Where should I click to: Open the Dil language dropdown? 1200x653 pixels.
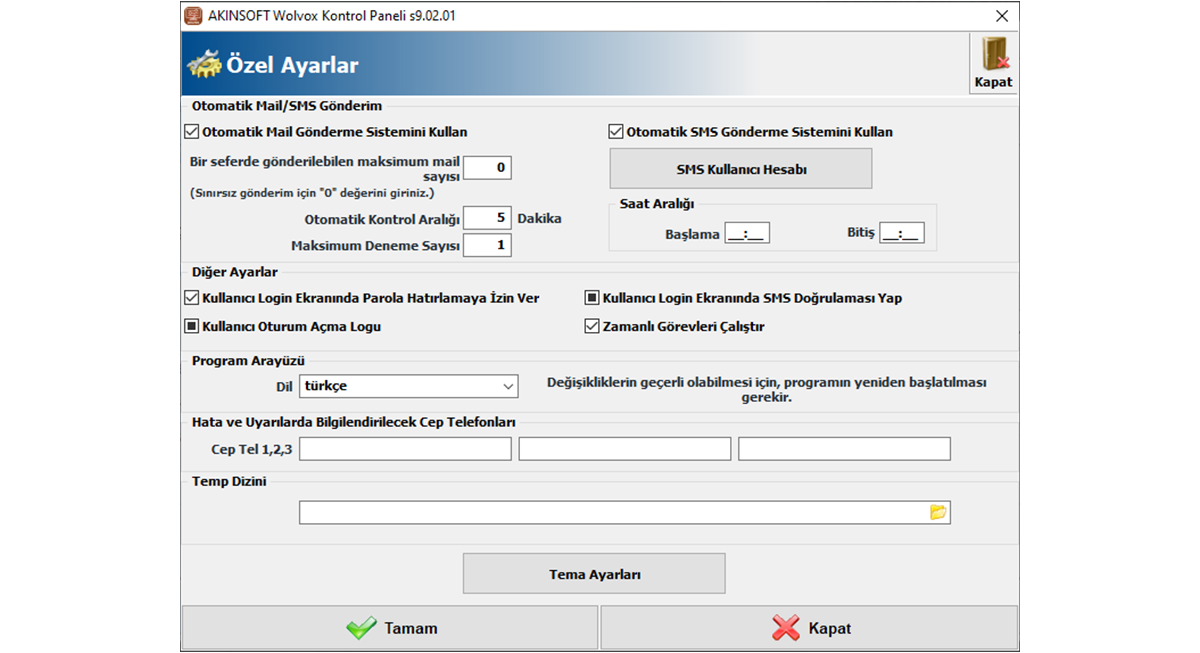click(408, 386)
